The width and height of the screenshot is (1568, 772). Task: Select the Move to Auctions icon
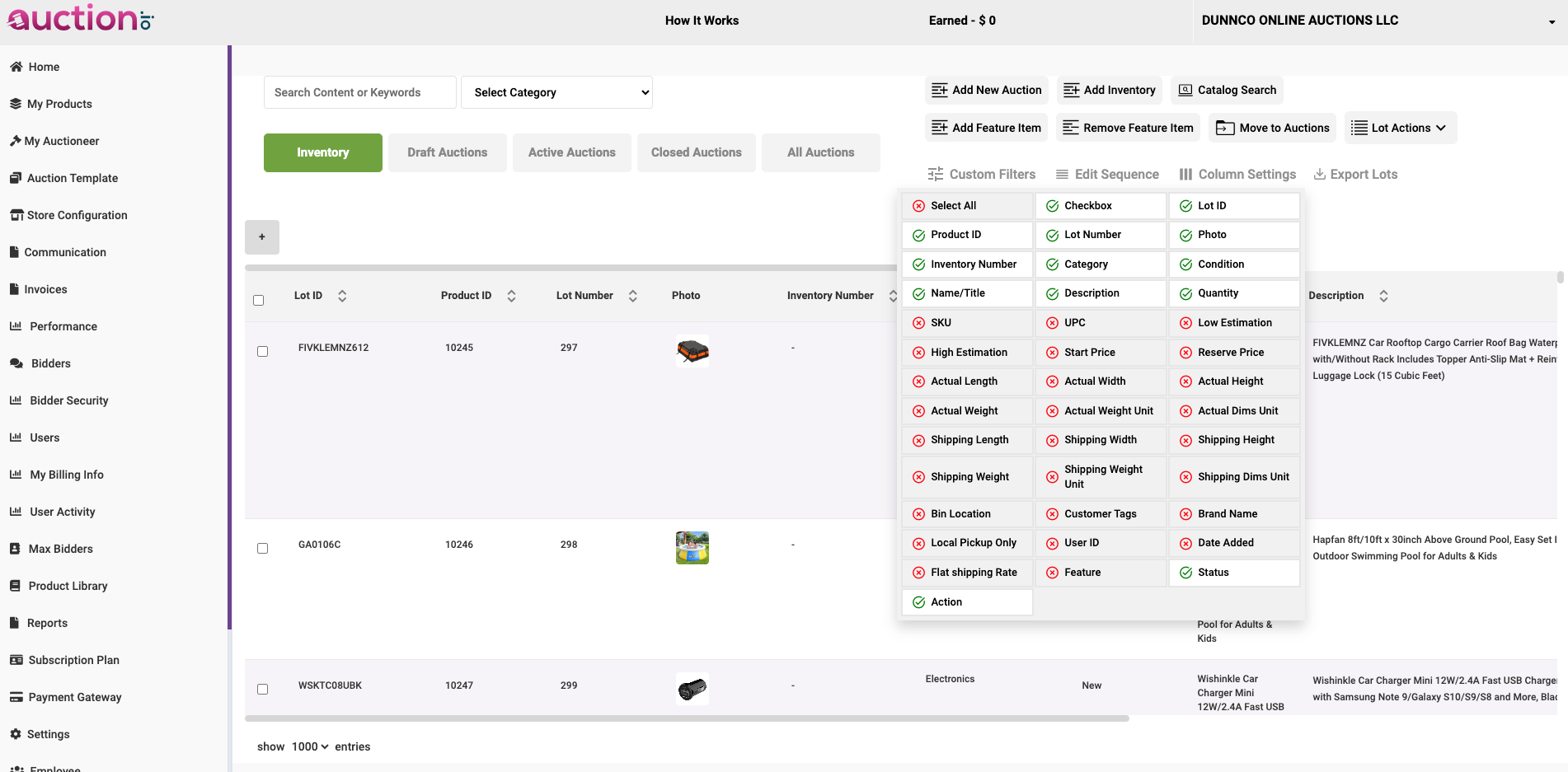tap(1224, 128)
